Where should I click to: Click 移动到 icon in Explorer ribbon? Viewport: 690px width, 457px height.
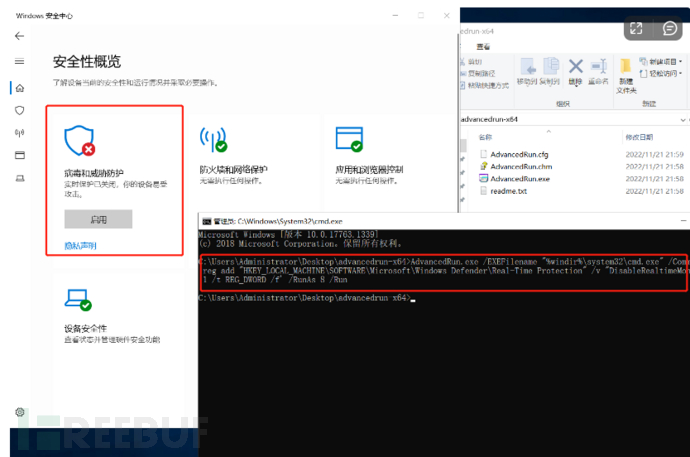pyautogui.click(x=528, y=72)
